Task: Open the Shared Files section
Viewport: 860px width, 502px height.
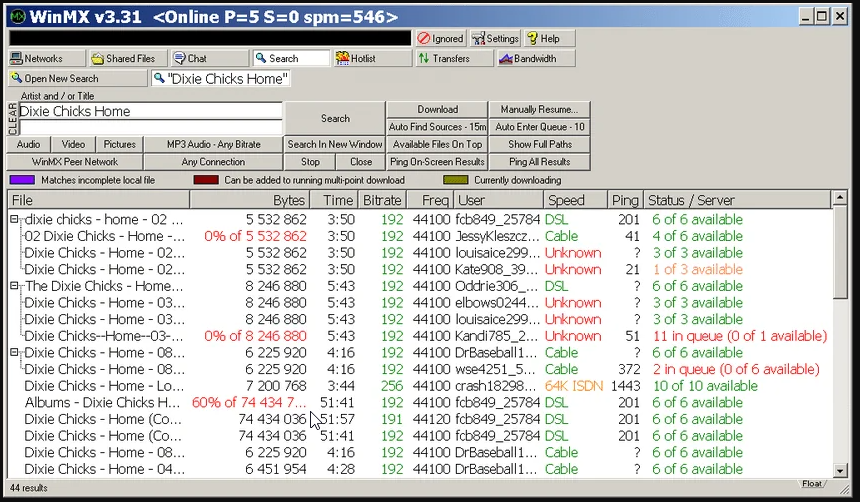Action: pyautogui.click(x=127, y=59)
